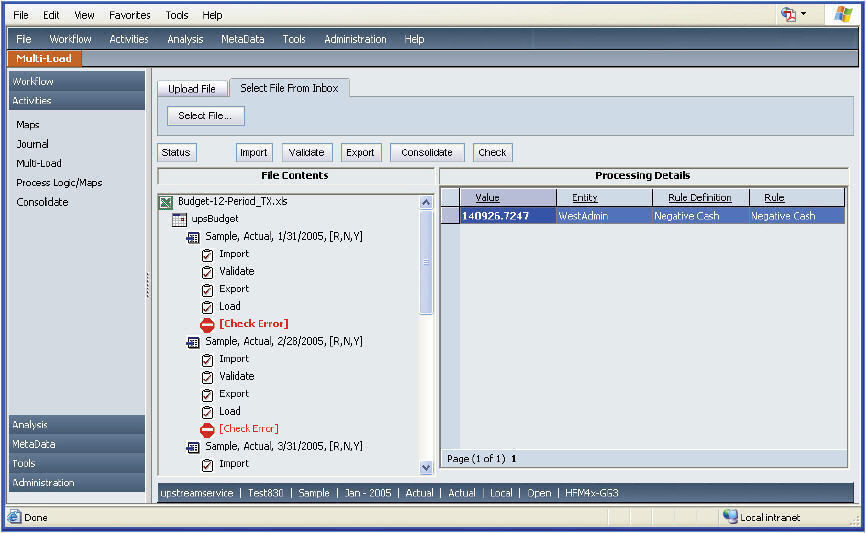
Task: Click Import check mark under 3/31/2005
Action: click(x=207, y=465)
